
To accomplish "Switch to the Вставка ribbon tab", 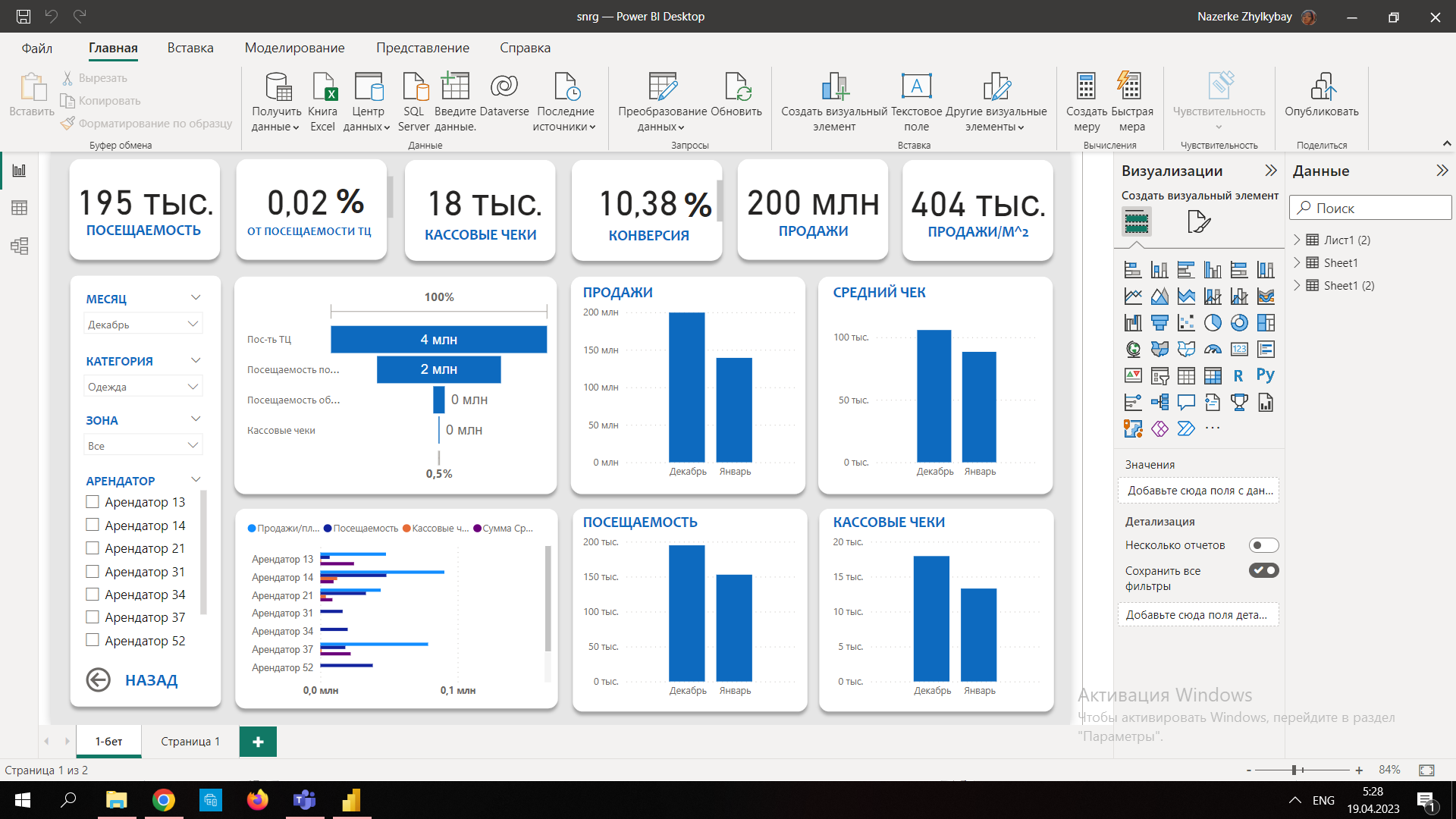I will point(190,47).
